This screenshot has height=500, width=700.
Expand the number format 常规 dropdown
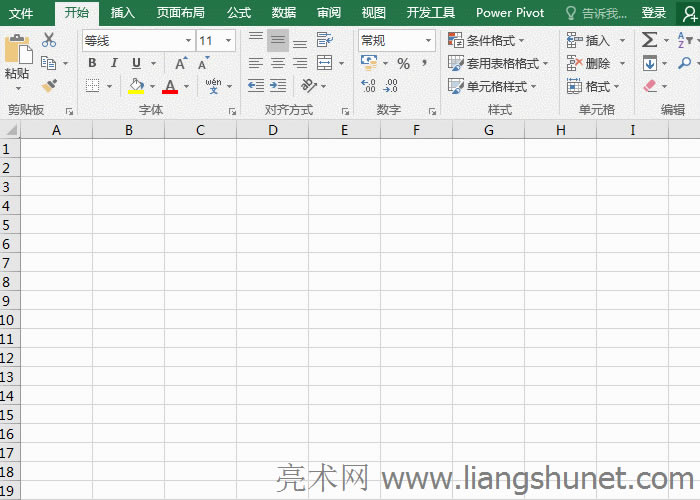[x=428, y=41]
